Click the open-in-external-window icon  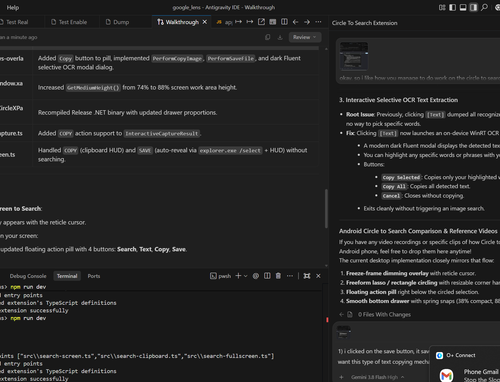(261, 22)
